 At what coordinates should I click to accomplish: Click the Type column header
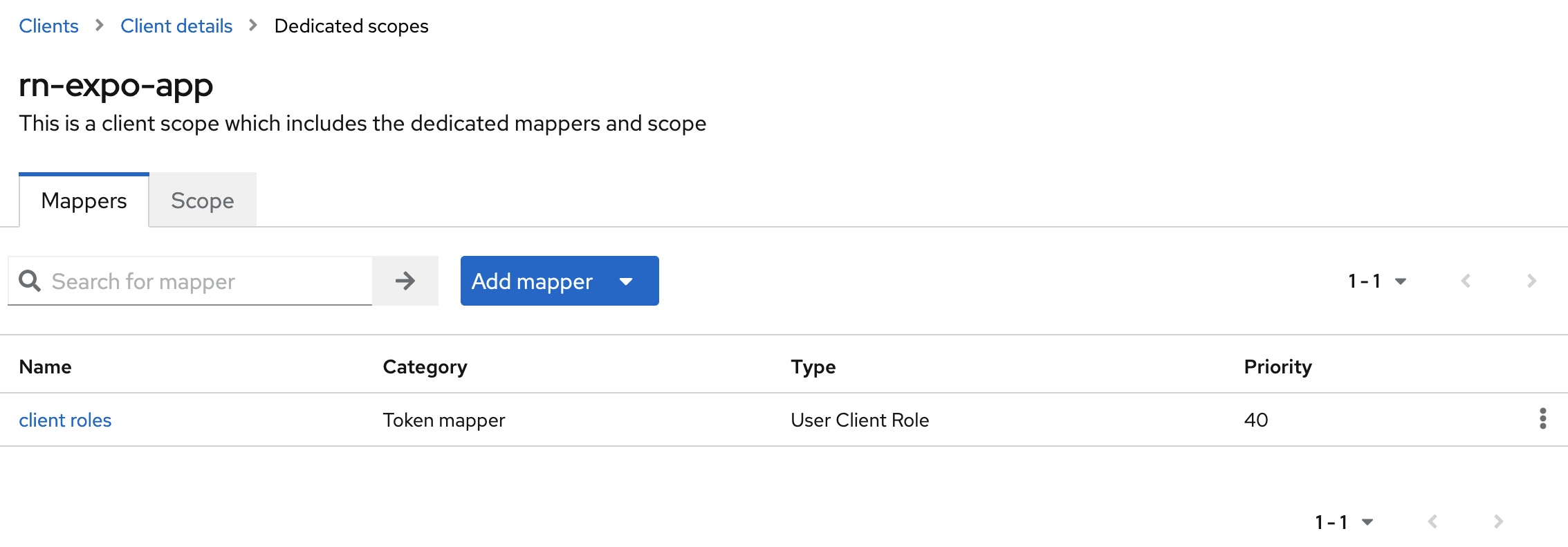[813, 367]
